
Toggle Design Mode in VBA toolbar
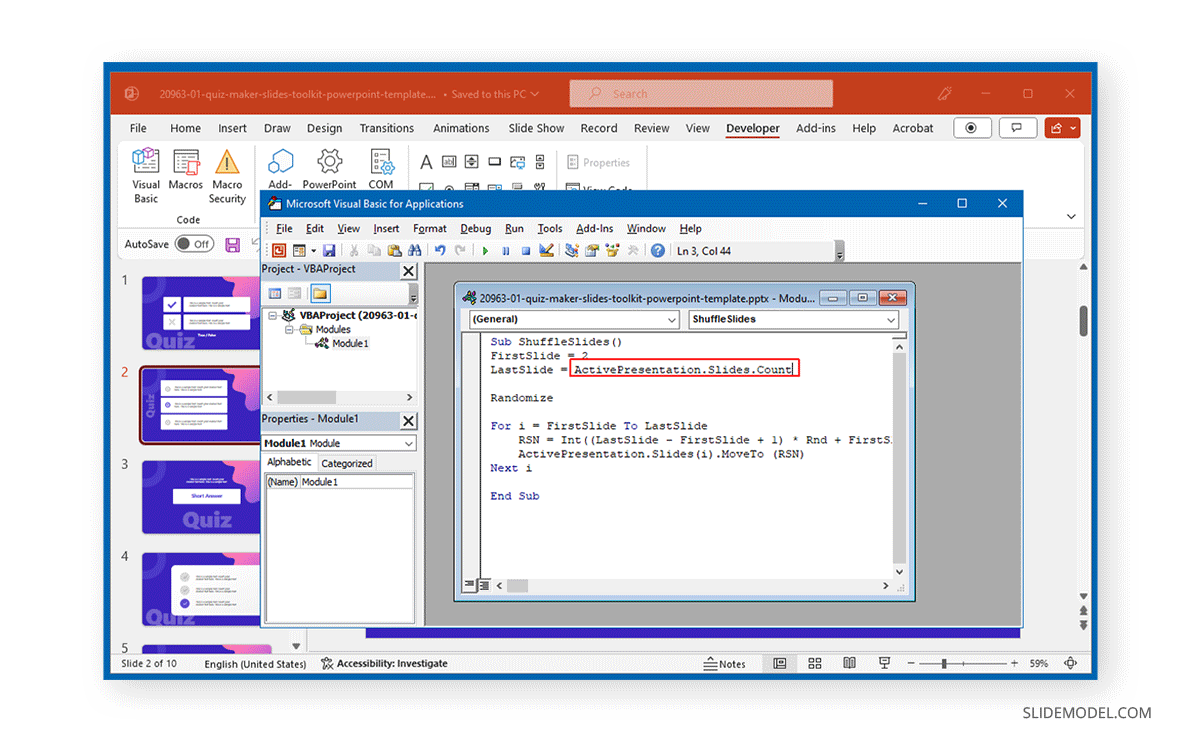click(x=547, y=251)
